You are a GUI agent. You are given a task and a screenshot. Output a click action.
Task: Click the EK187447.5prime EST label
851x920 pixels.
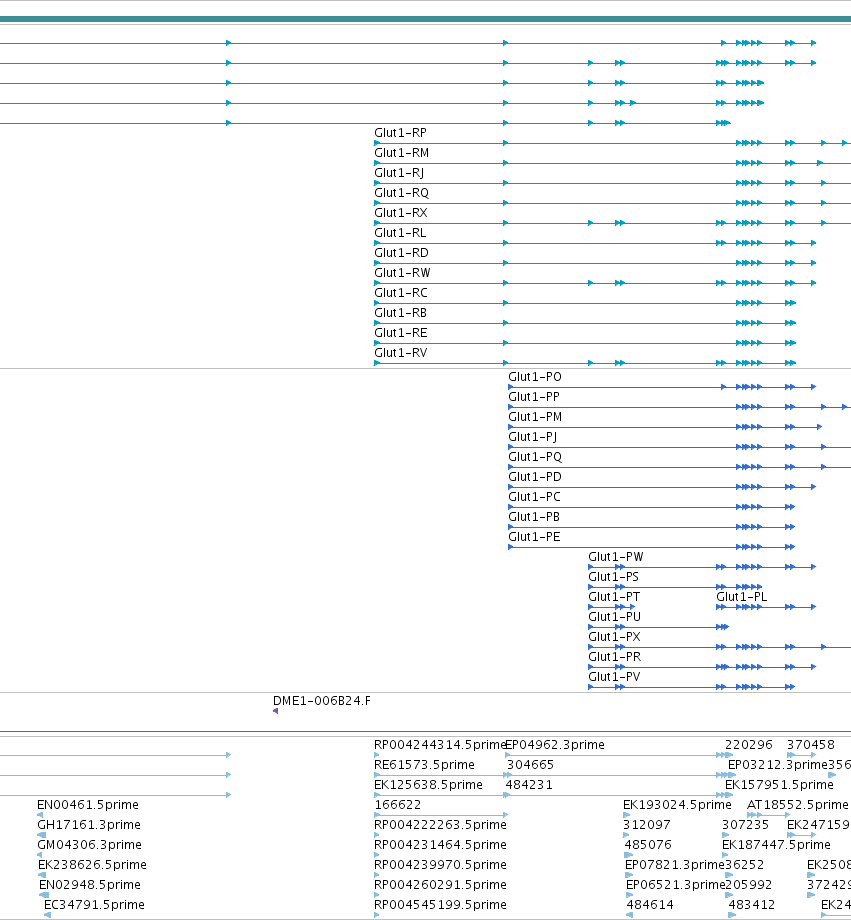[x=776, y=844]
